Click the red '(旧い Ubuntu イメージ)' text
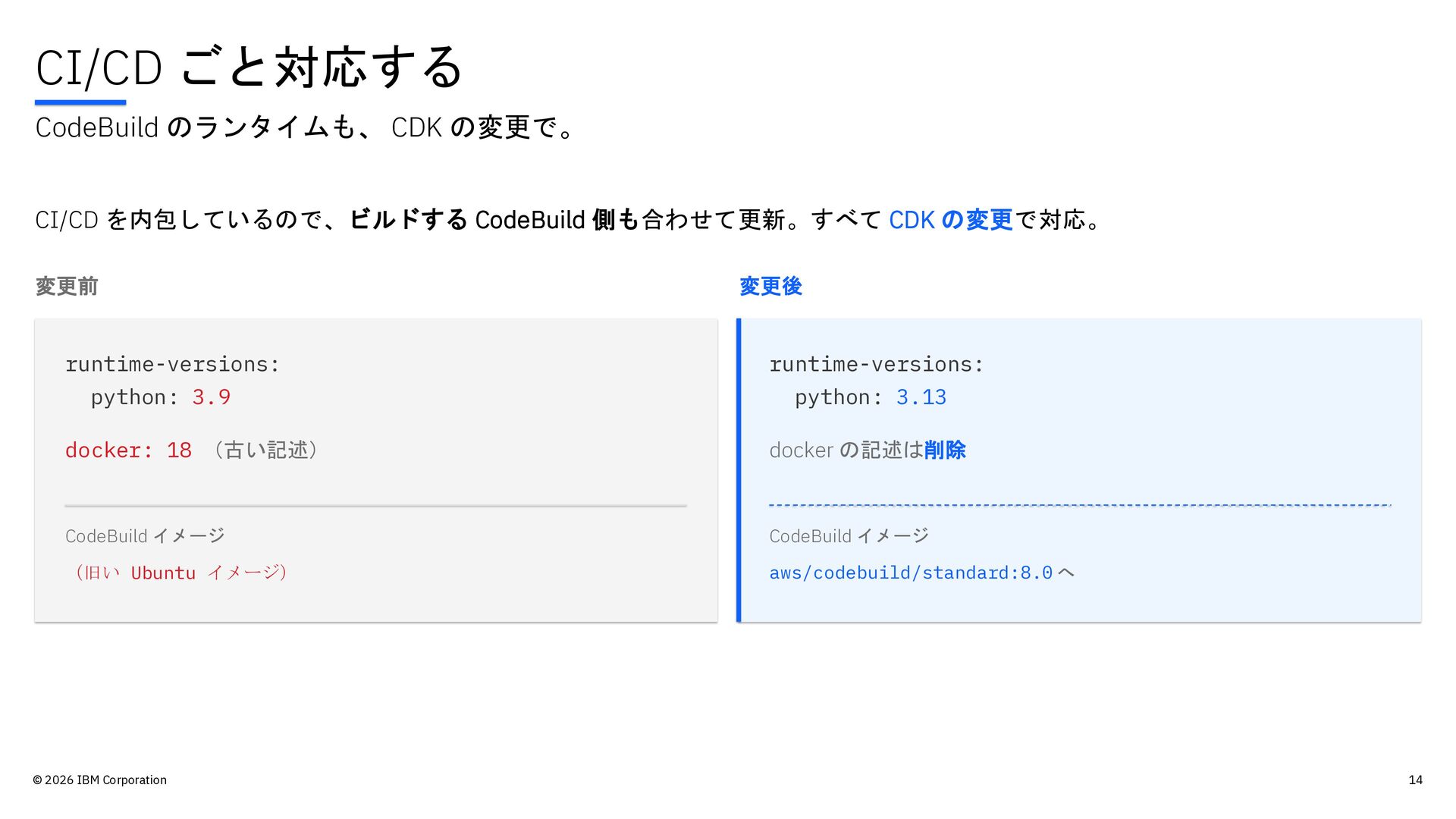 coord(180,573)
